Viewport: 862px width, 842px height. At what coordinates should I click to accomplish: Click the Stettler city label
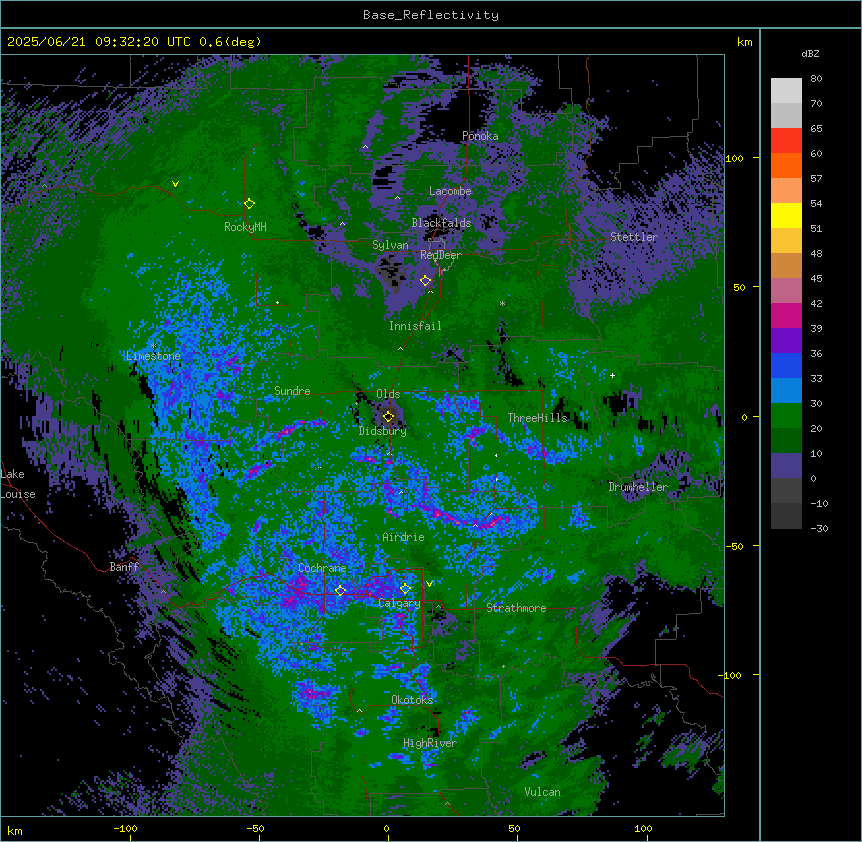(634, 237)
